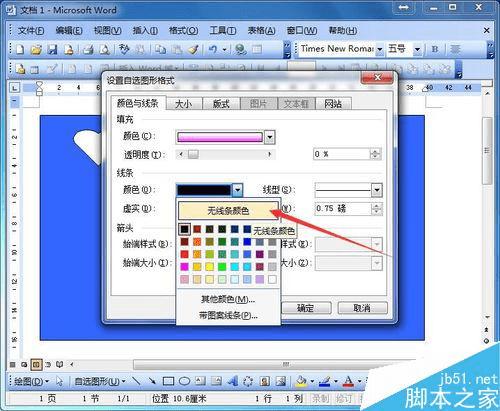
Task: Switch to Web Layout view button
Action: [x=24, y=365]
